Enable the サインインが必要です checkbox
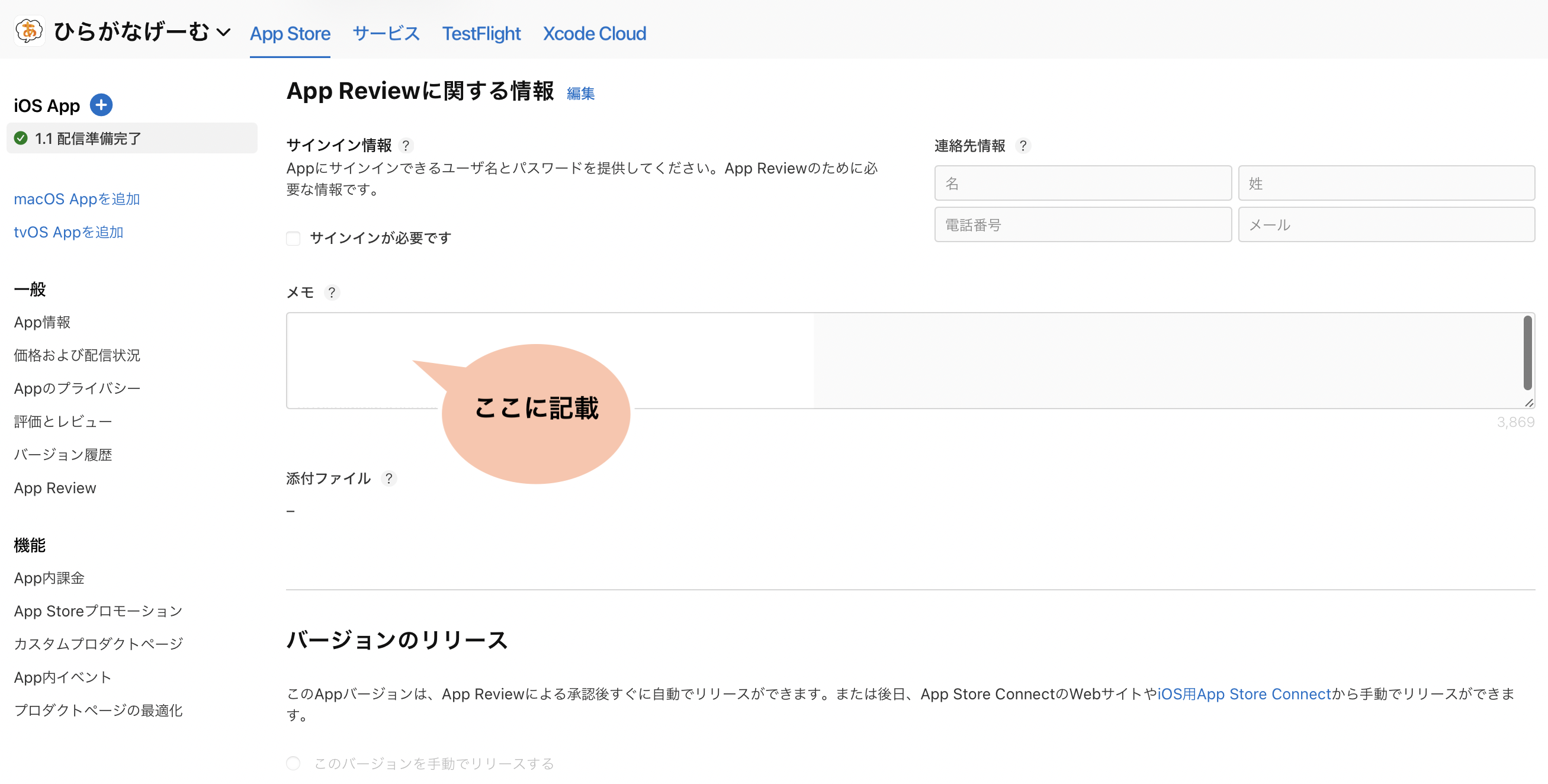1548x784 pixels. point(293,239)
